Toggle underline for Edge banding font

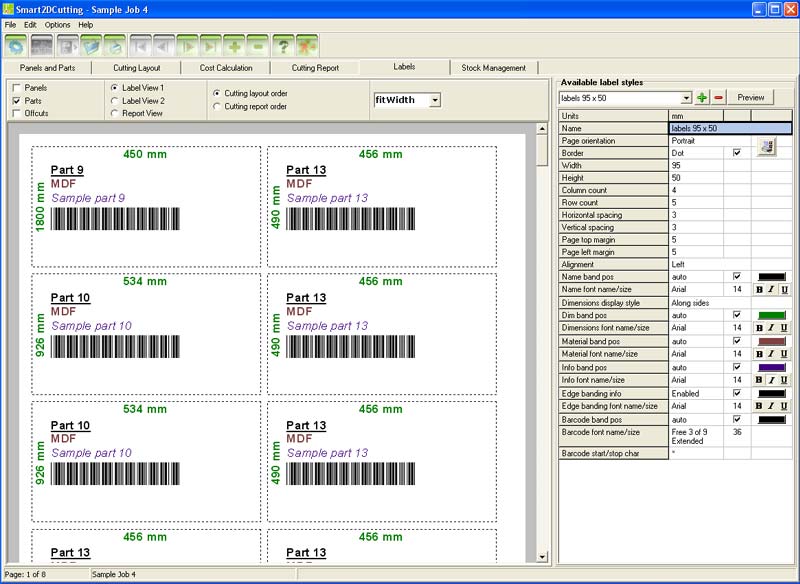pos(784,406)
